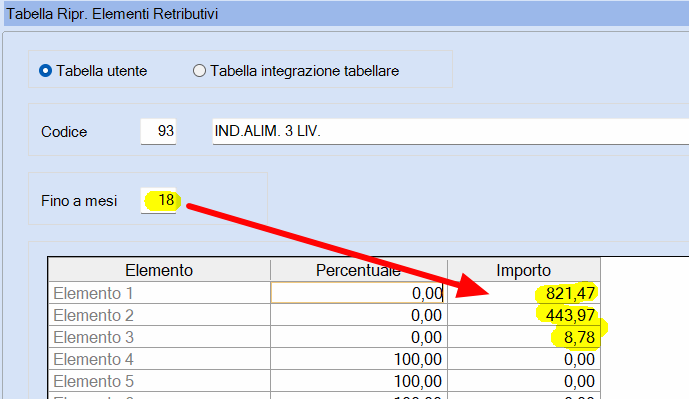
Task: Click Percentuale cell of Elemento 3
Action: click(359, 337)
